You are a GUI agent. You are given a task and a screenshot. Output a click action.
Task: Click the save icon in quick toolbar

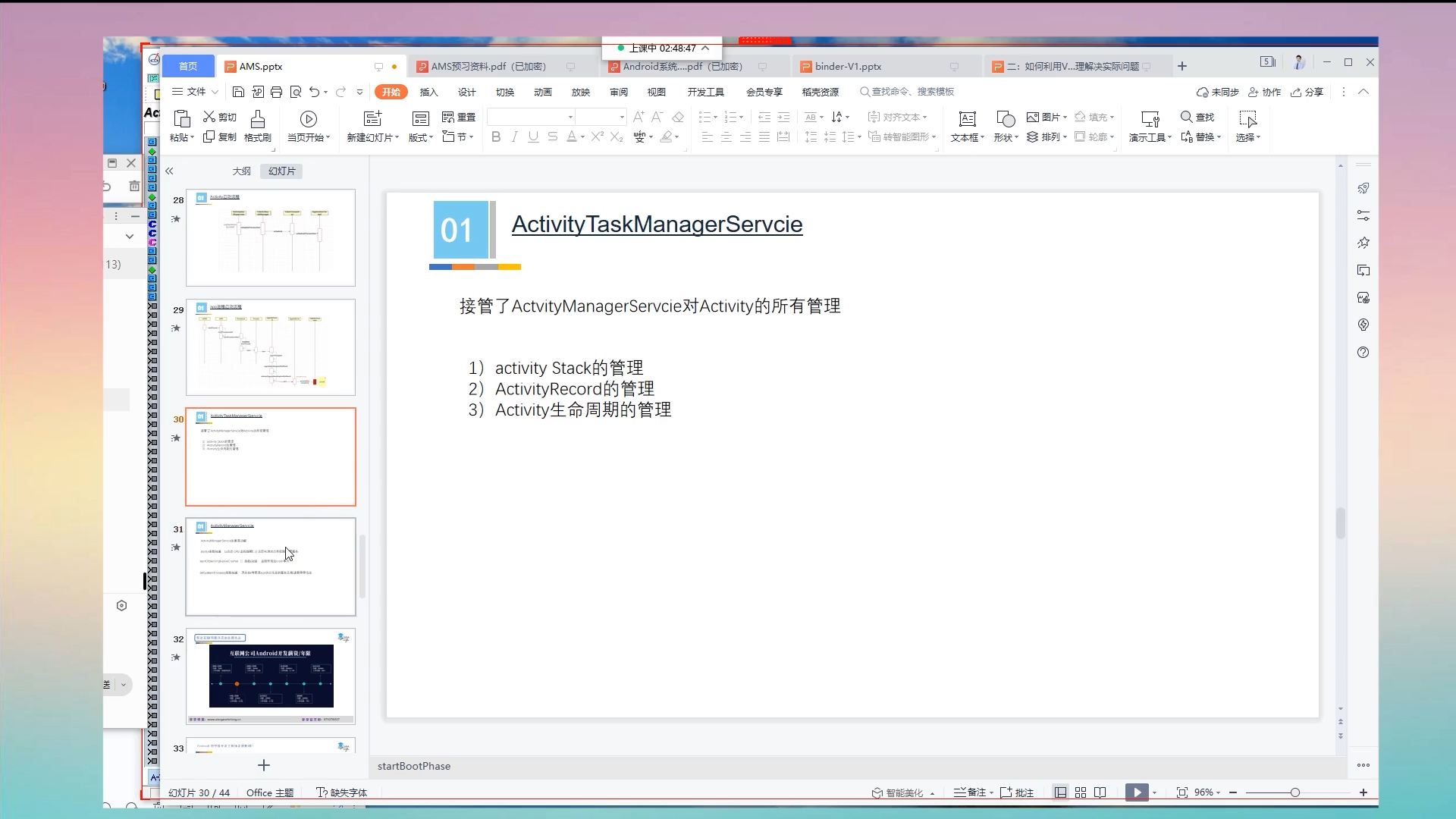pos(238,92)
